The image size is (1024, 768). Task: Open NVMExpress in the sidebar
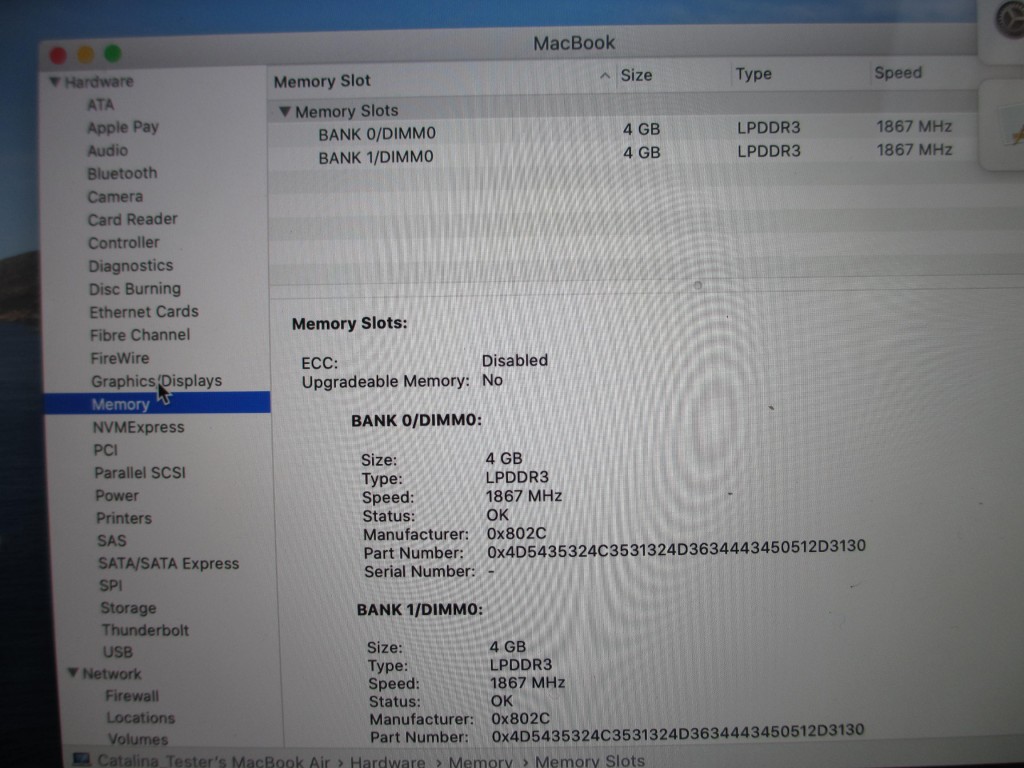tap(138, 428)
